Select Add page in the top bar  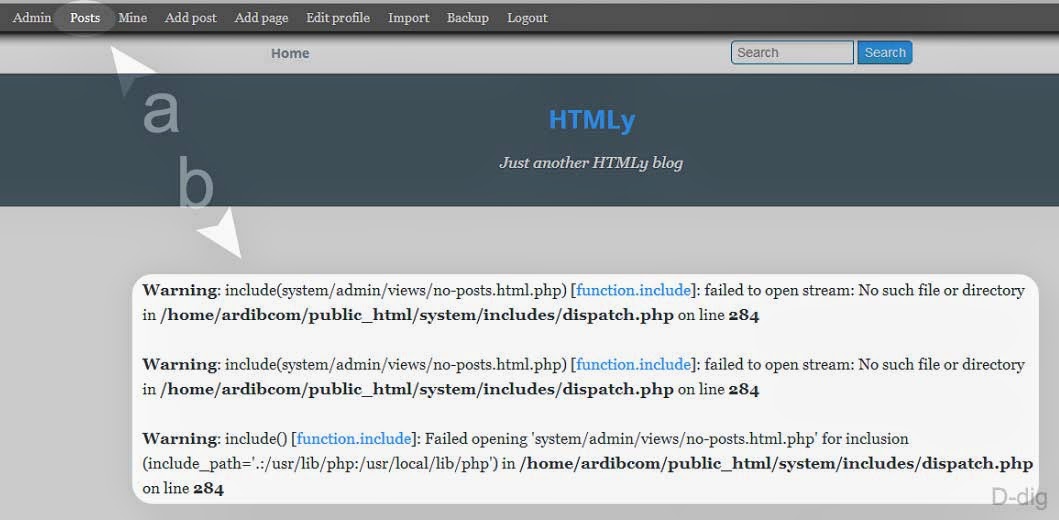(x=261, y=18)
